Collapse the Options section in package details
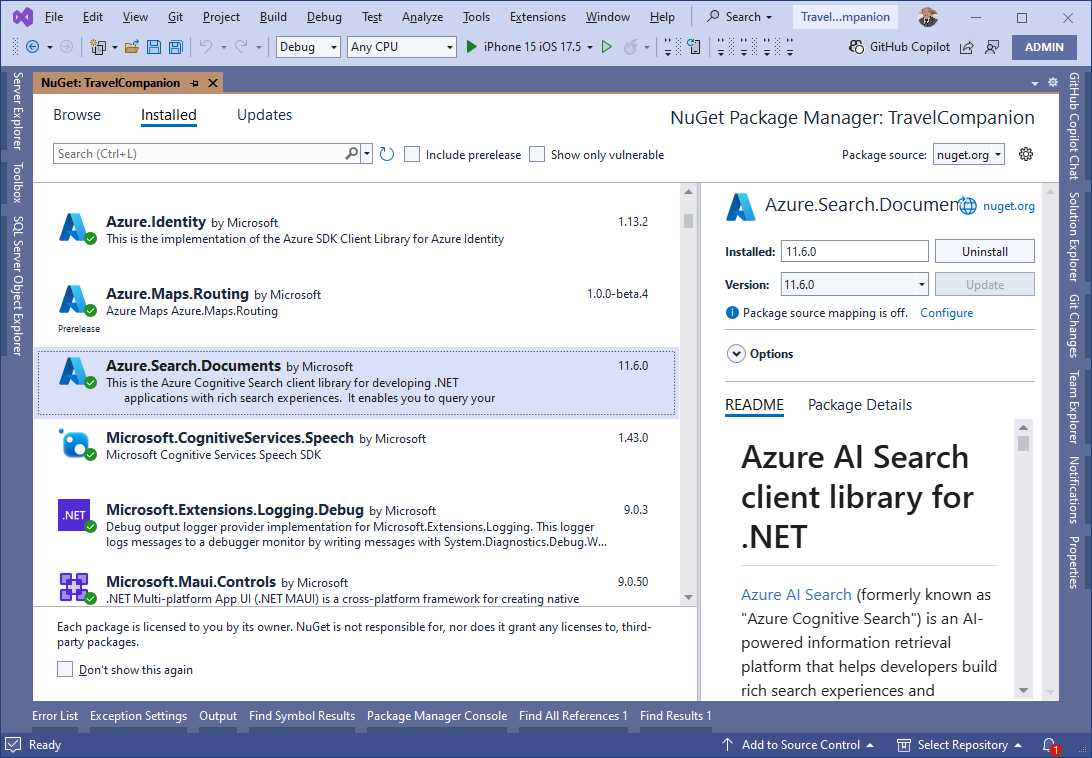Viewport: 1092px width, 758px height. 737,353
